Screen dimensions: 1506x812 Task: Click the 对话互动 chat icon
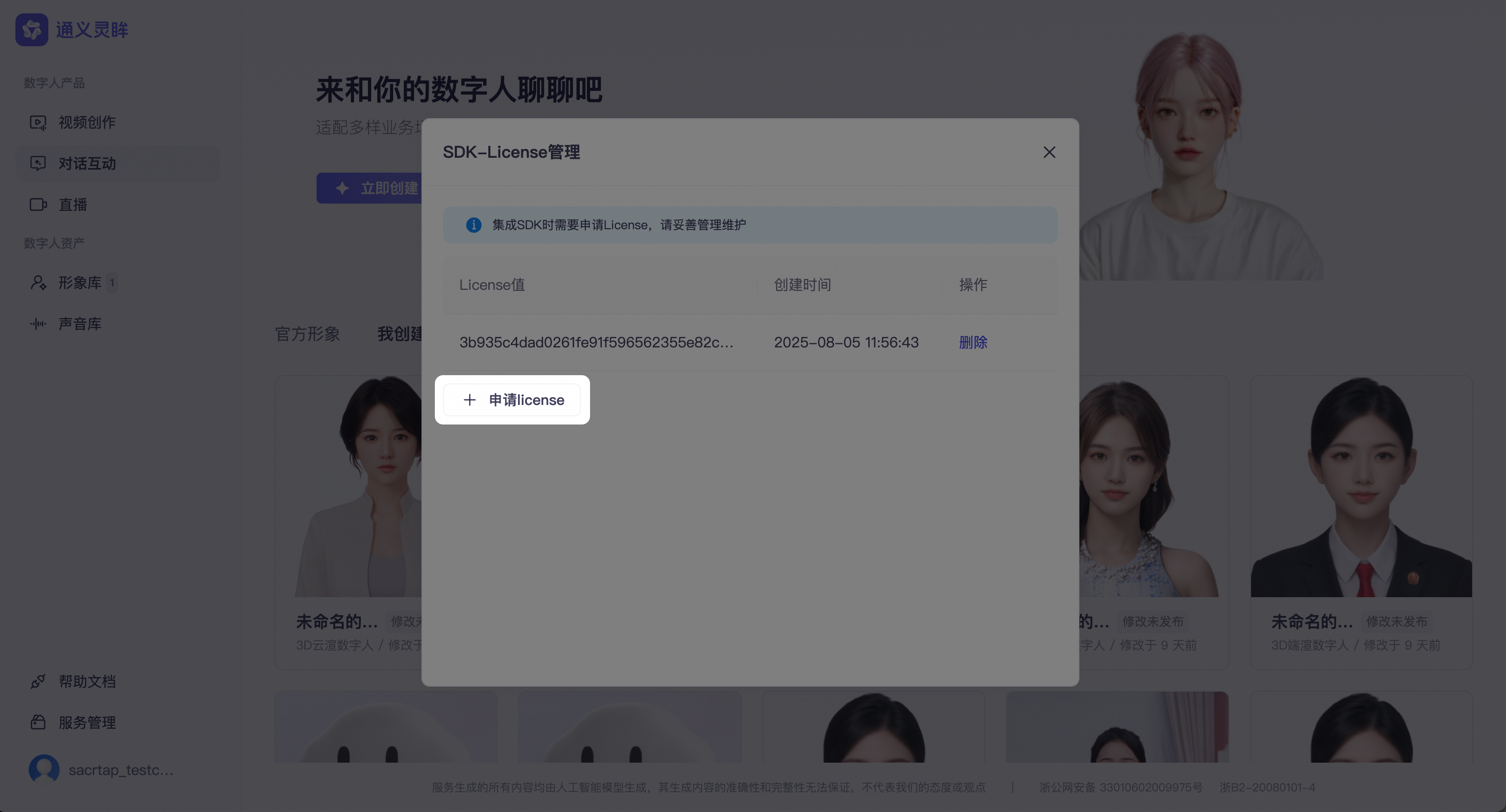point(38,163)
